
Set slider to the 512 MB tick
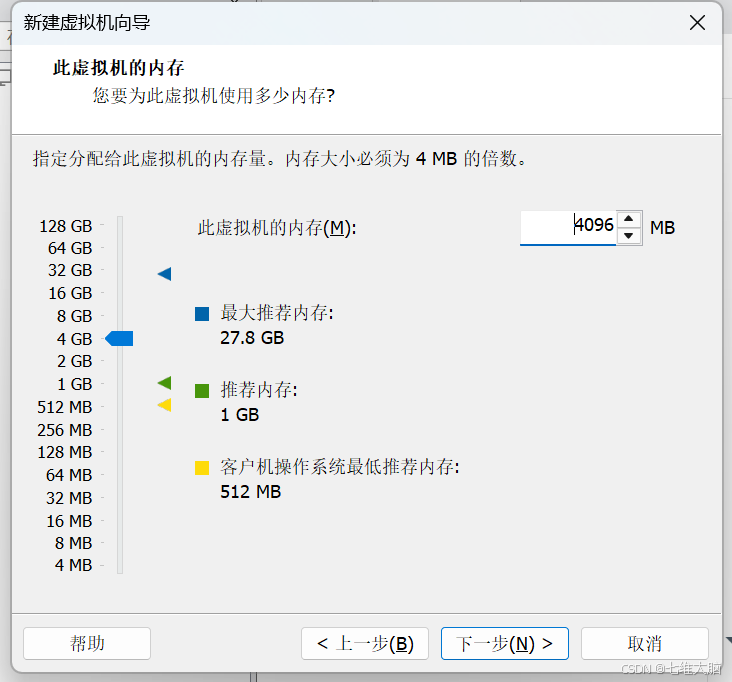click(x=120, y=407)
